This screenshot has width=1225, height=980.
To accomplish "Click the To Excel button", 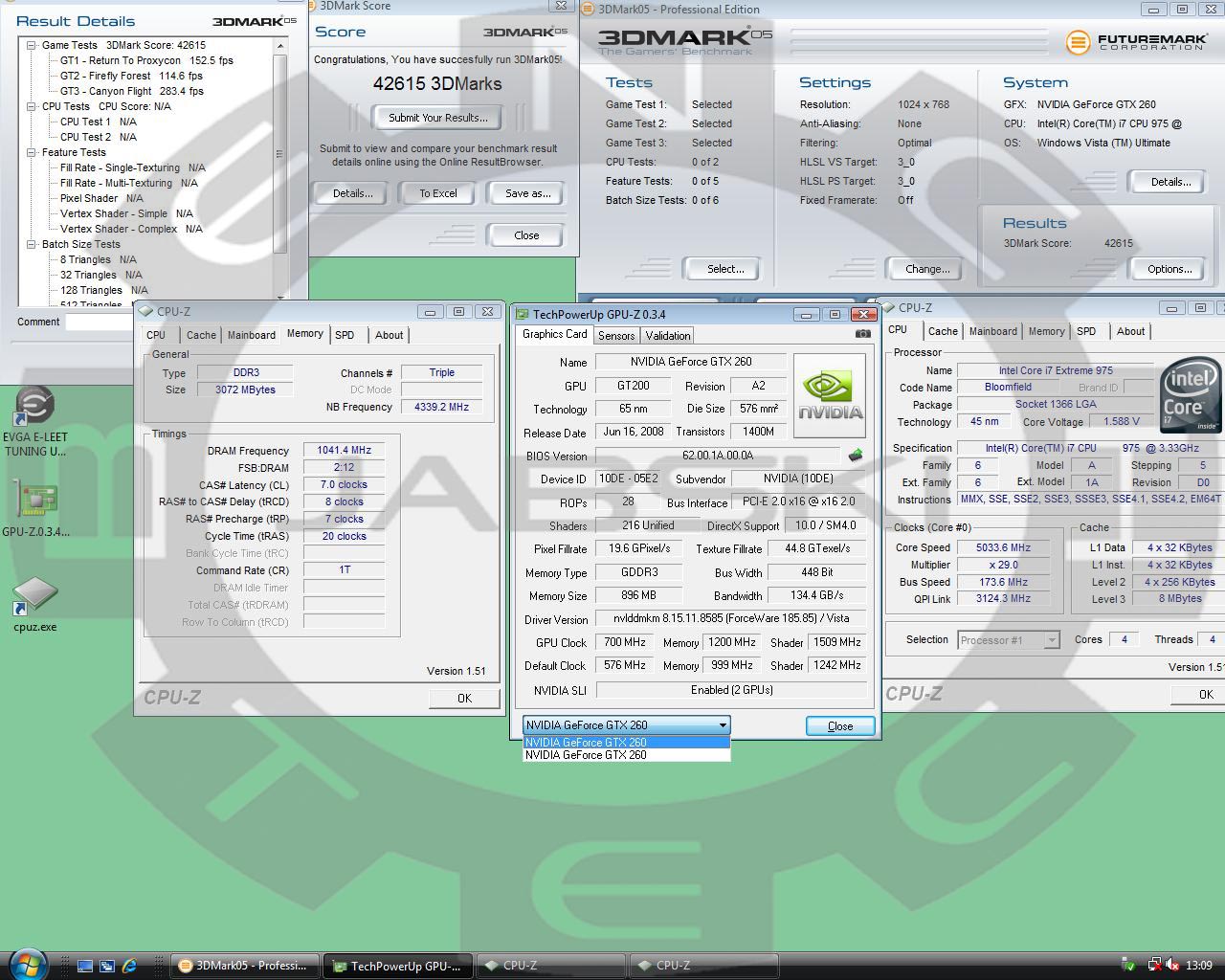I will coord(438,193).
